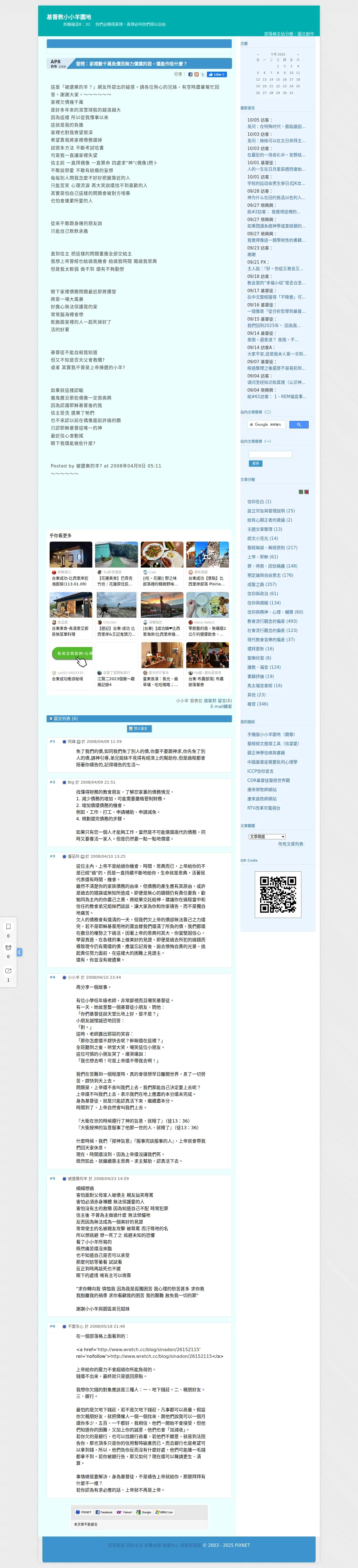The height and width of the screenshot is (1568, 358).
Task: Click the QR code image
Action: [278, 894]
